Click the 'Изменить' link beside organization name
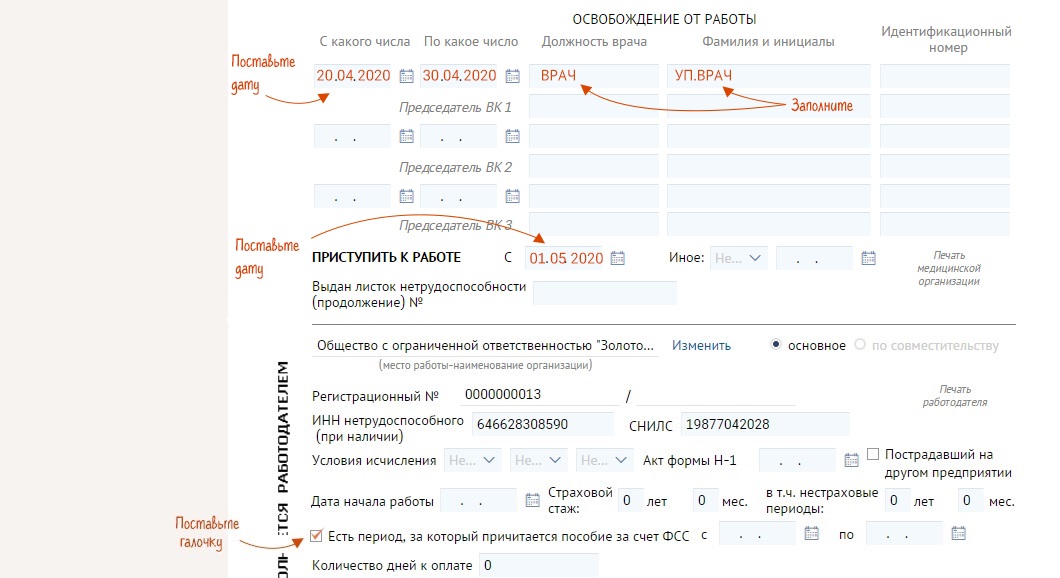 tap(701, 345)
